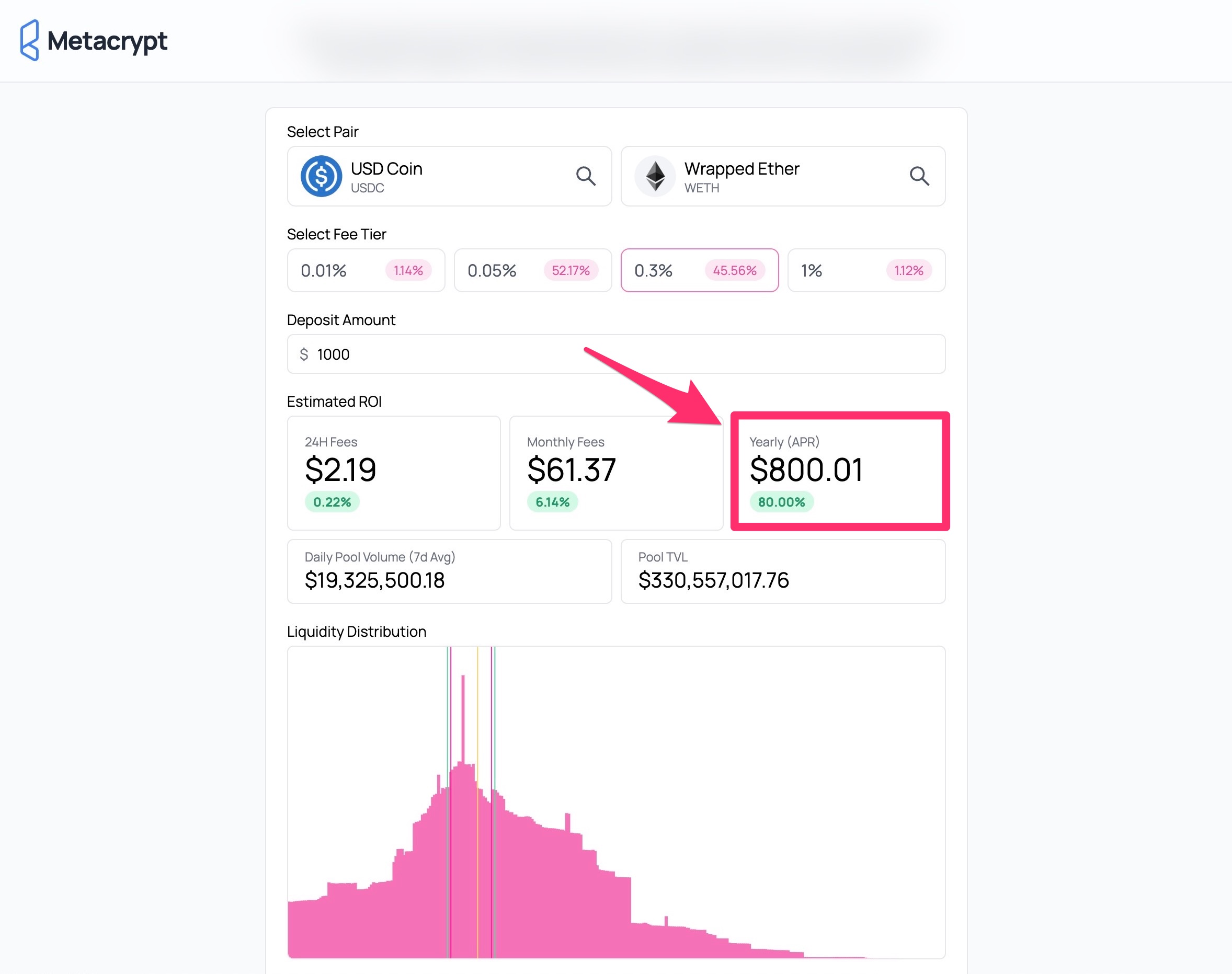Click the Liquidity Distribution heading
The image size is (1232, 974).
coord(357,631)
